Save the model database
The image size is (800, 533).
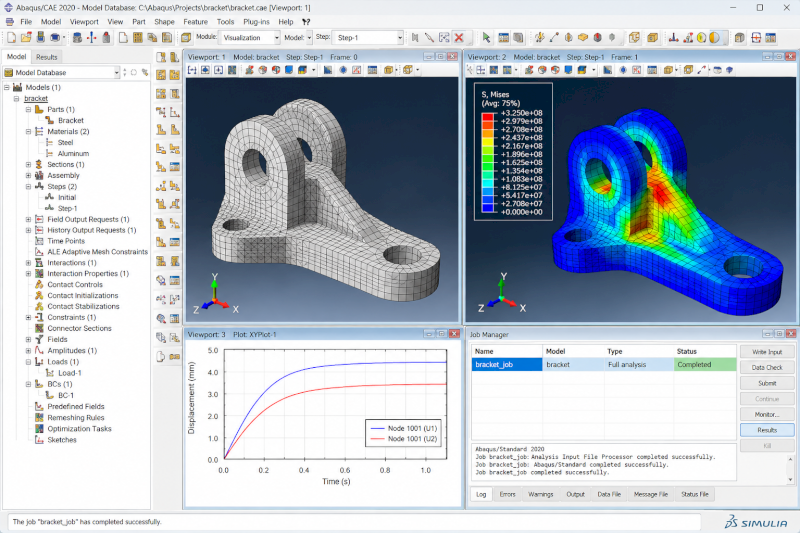click(40, 37)
